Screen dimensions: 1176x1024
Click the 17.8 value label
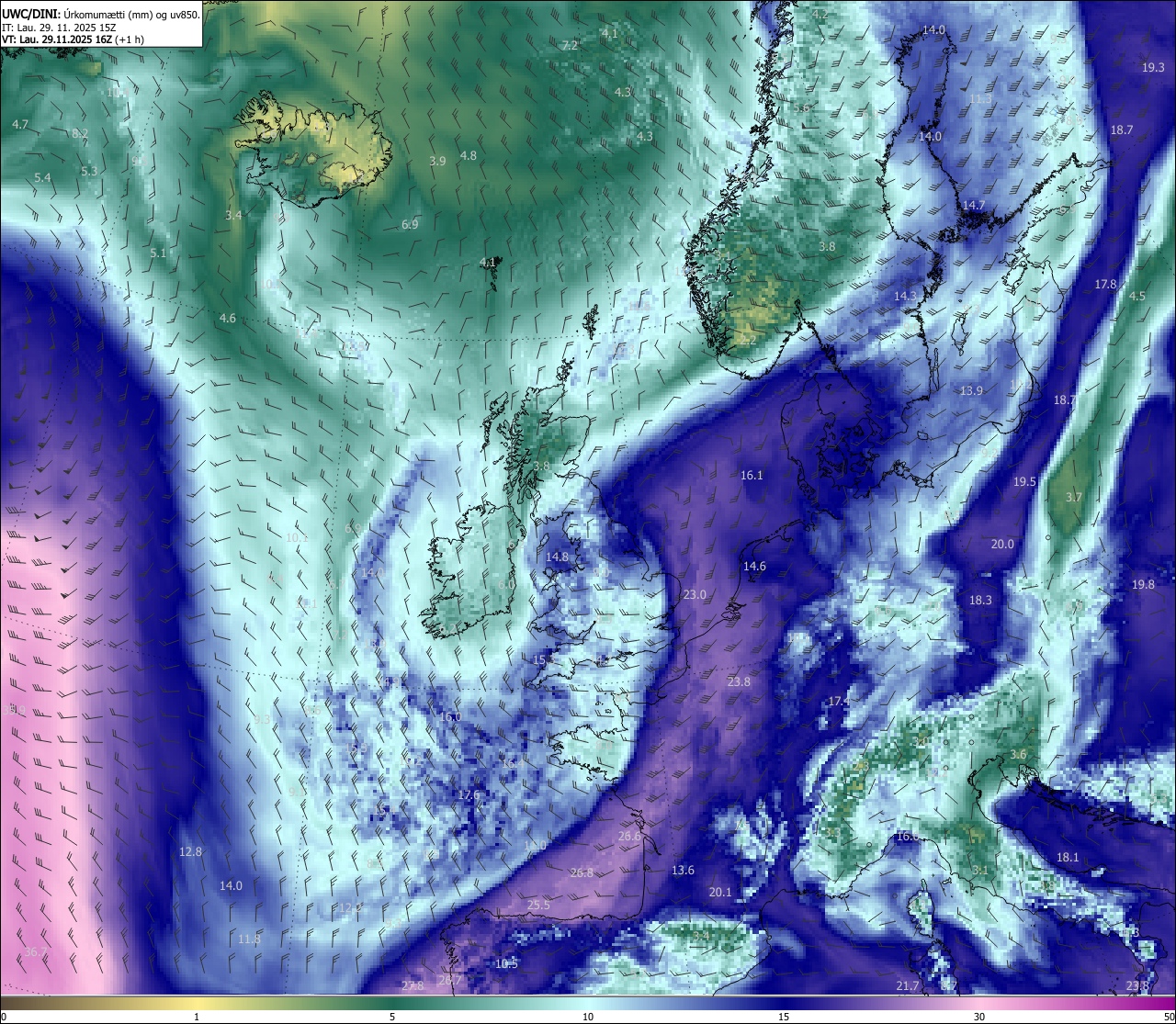point(1105,285)
